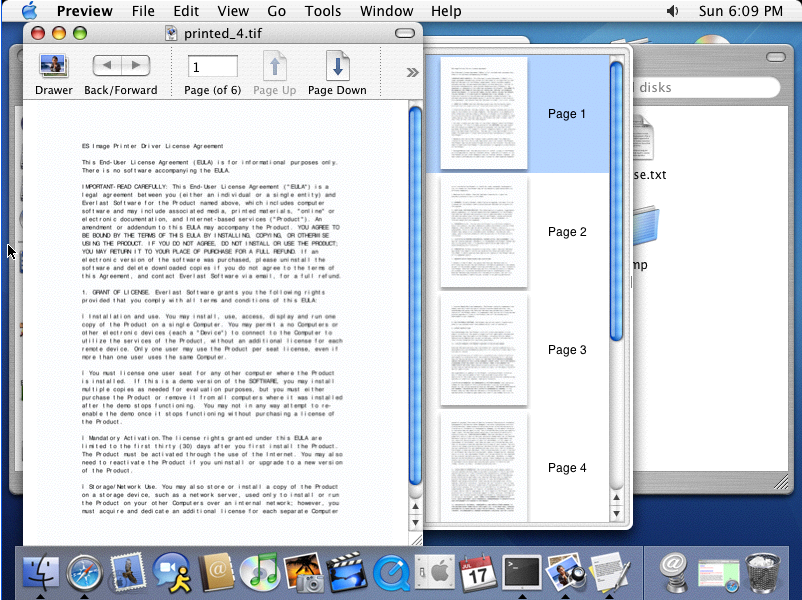Screen dimensions: 802x600
Task: Open Mail from the Dock
Action: 128,572
